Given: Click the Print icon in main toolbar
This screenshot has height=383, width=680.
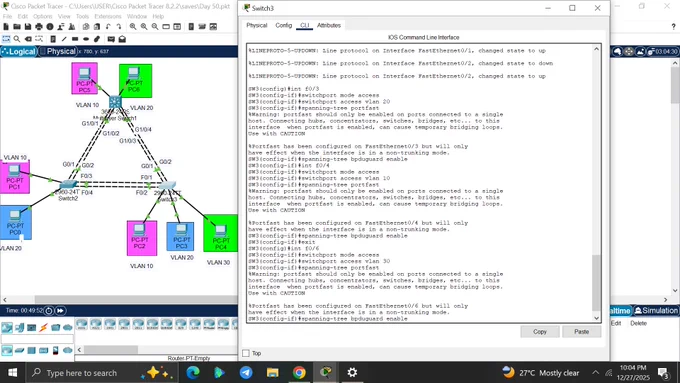Looking at the screenshot, I should (x=39, y=27).
